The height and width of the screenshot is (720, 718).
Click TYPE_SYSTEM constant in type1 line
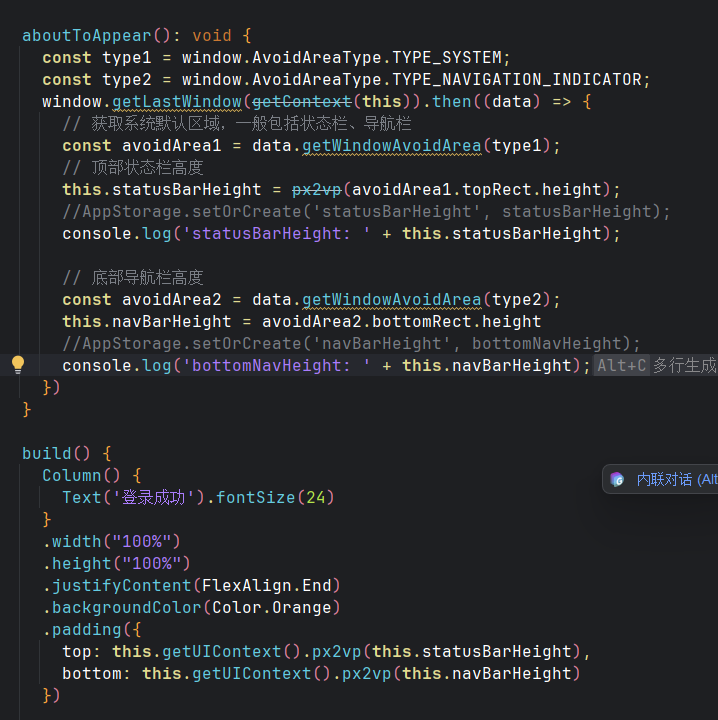447,58
